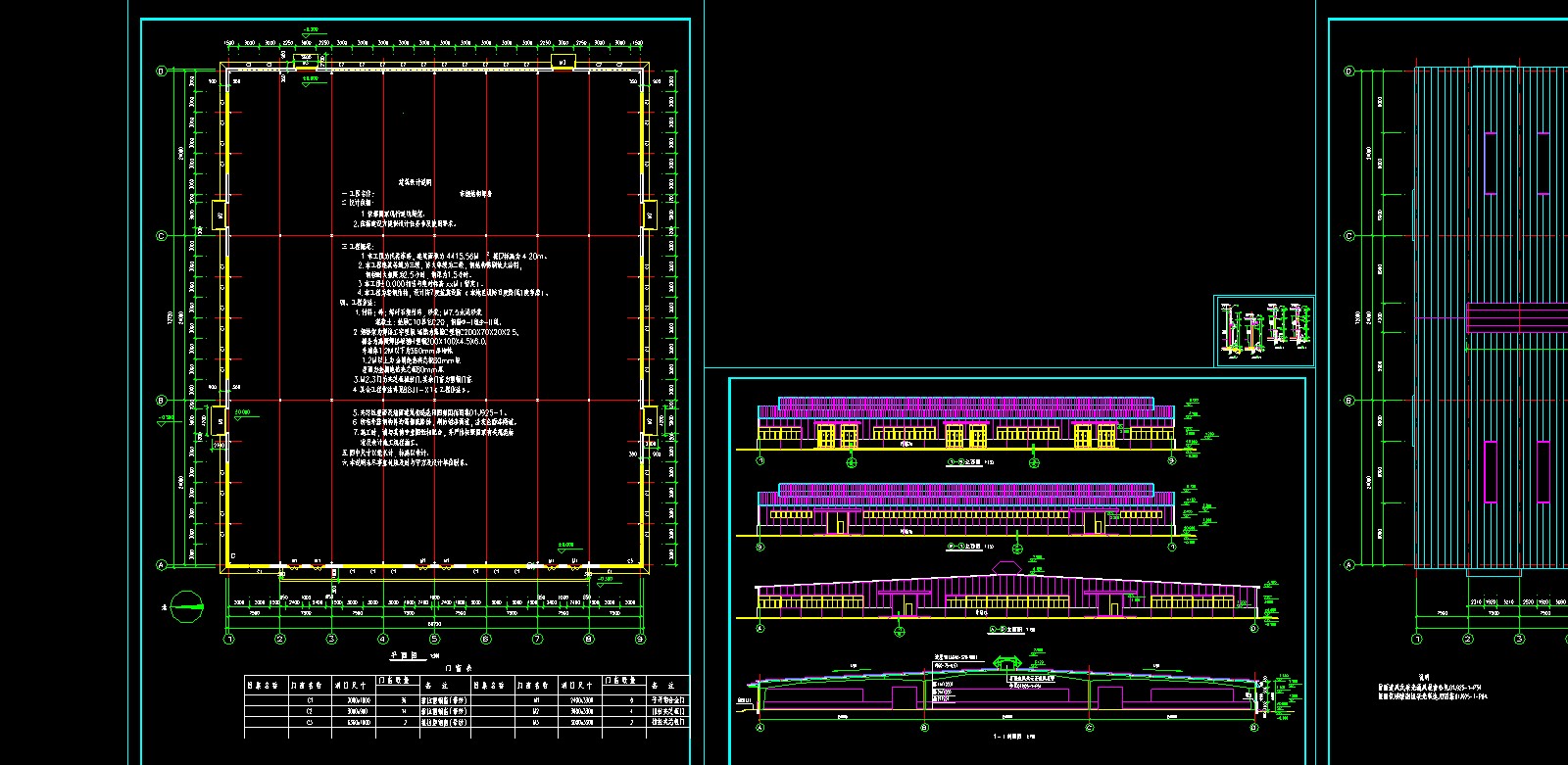
Task: Click axis bubble A left of floor plan
Action: click(161, 565)
